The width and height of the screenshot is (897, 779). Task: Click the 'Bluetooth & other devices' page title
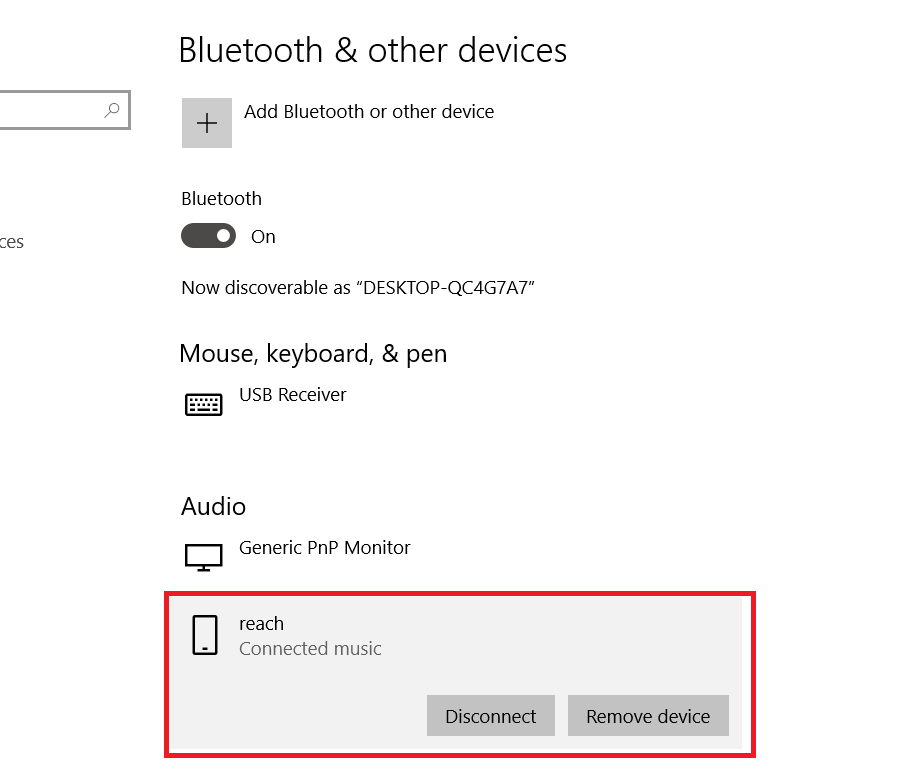coord(372,50)
